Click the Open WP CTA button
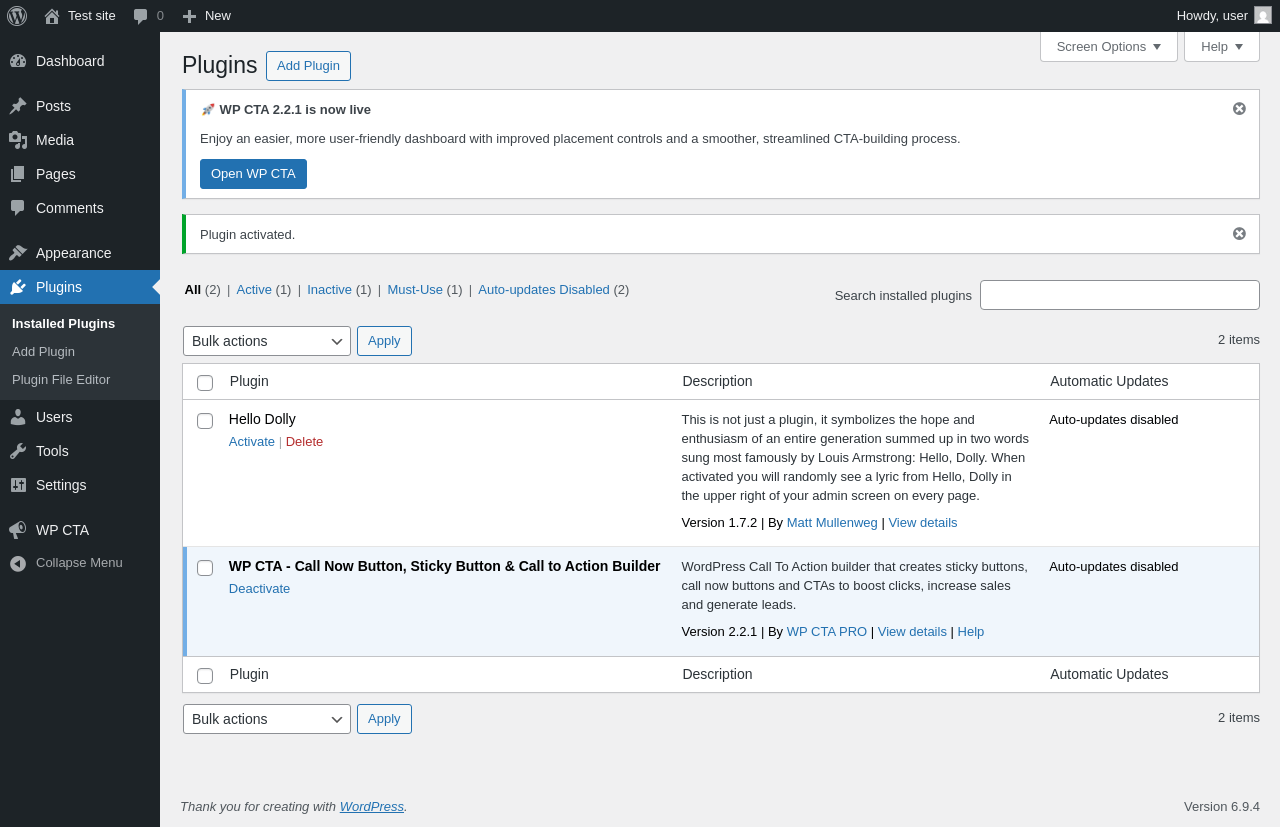 [253, 174]
